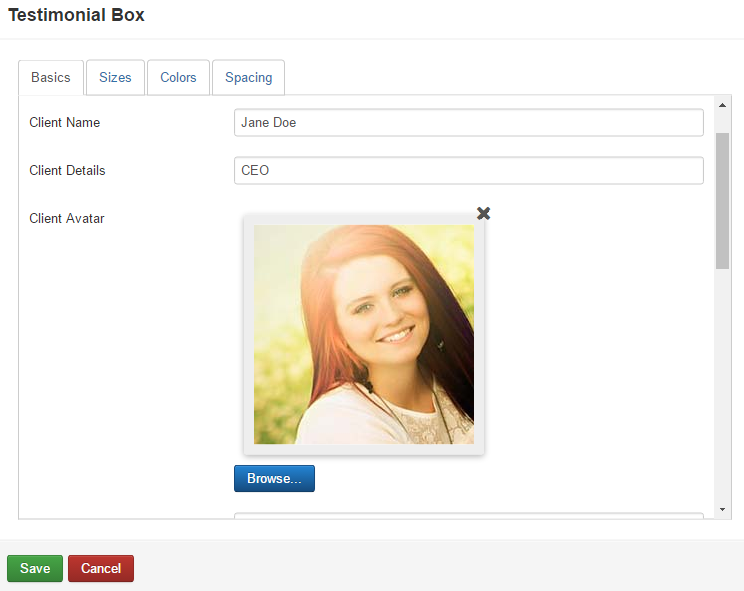Click the Client Details input field
Image resolution: width=744 pixels, height=591 pixels.
coord(469,170)
